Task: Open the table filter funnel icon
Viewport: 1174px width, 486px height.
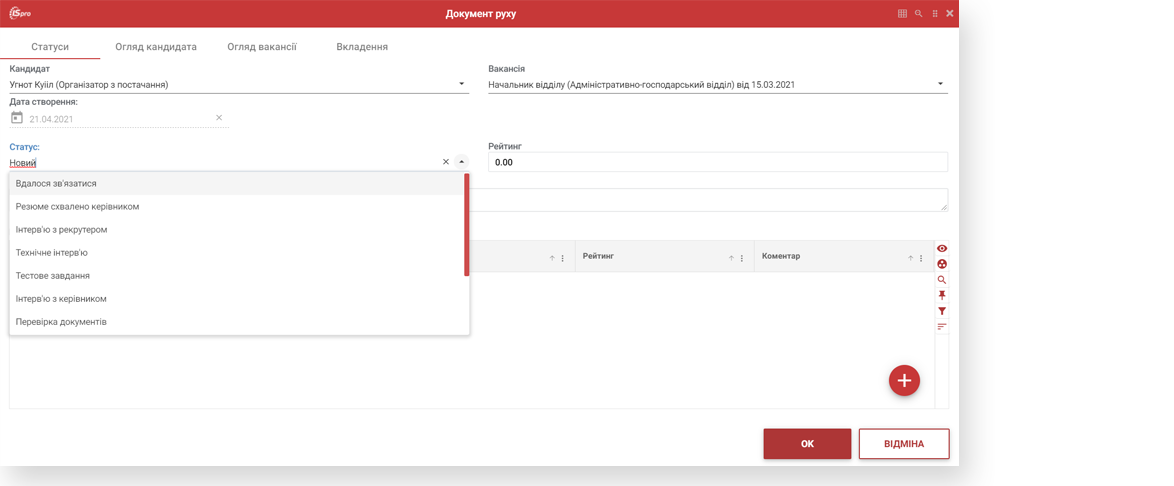Action: pyautogui.click(x=942, y=311)
